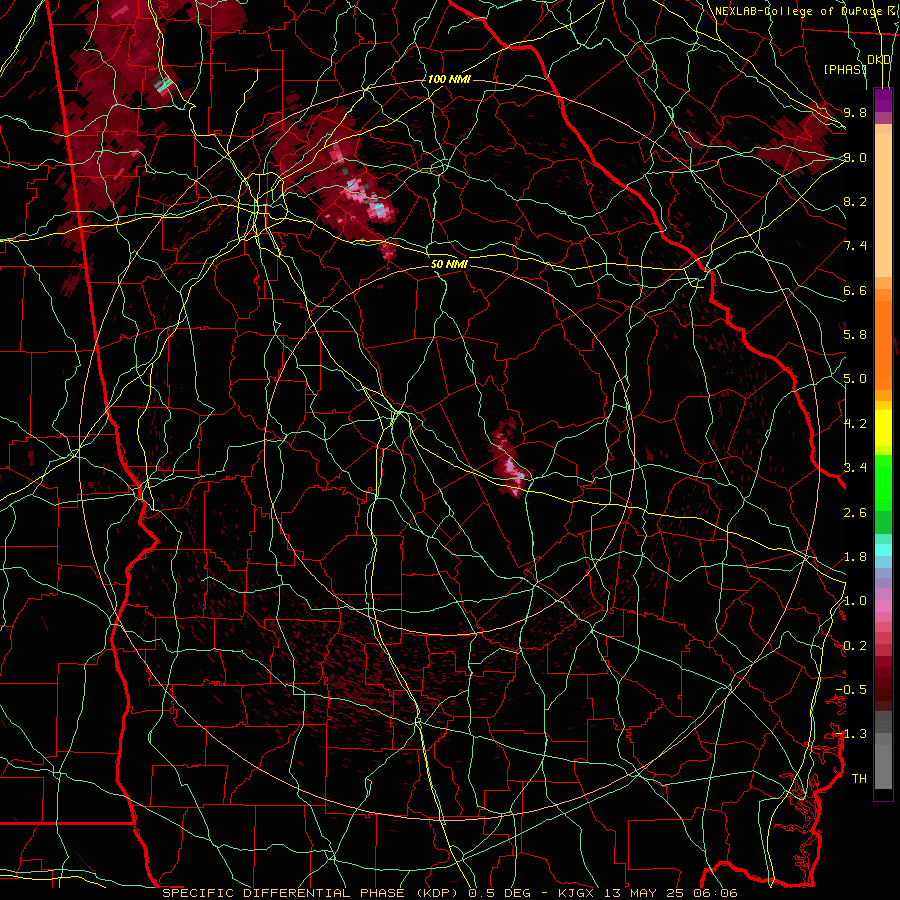Click the TH label on color scale
The height and width of the screenshot is (900, 900).
pyautogui.click(x=859, y=779)
